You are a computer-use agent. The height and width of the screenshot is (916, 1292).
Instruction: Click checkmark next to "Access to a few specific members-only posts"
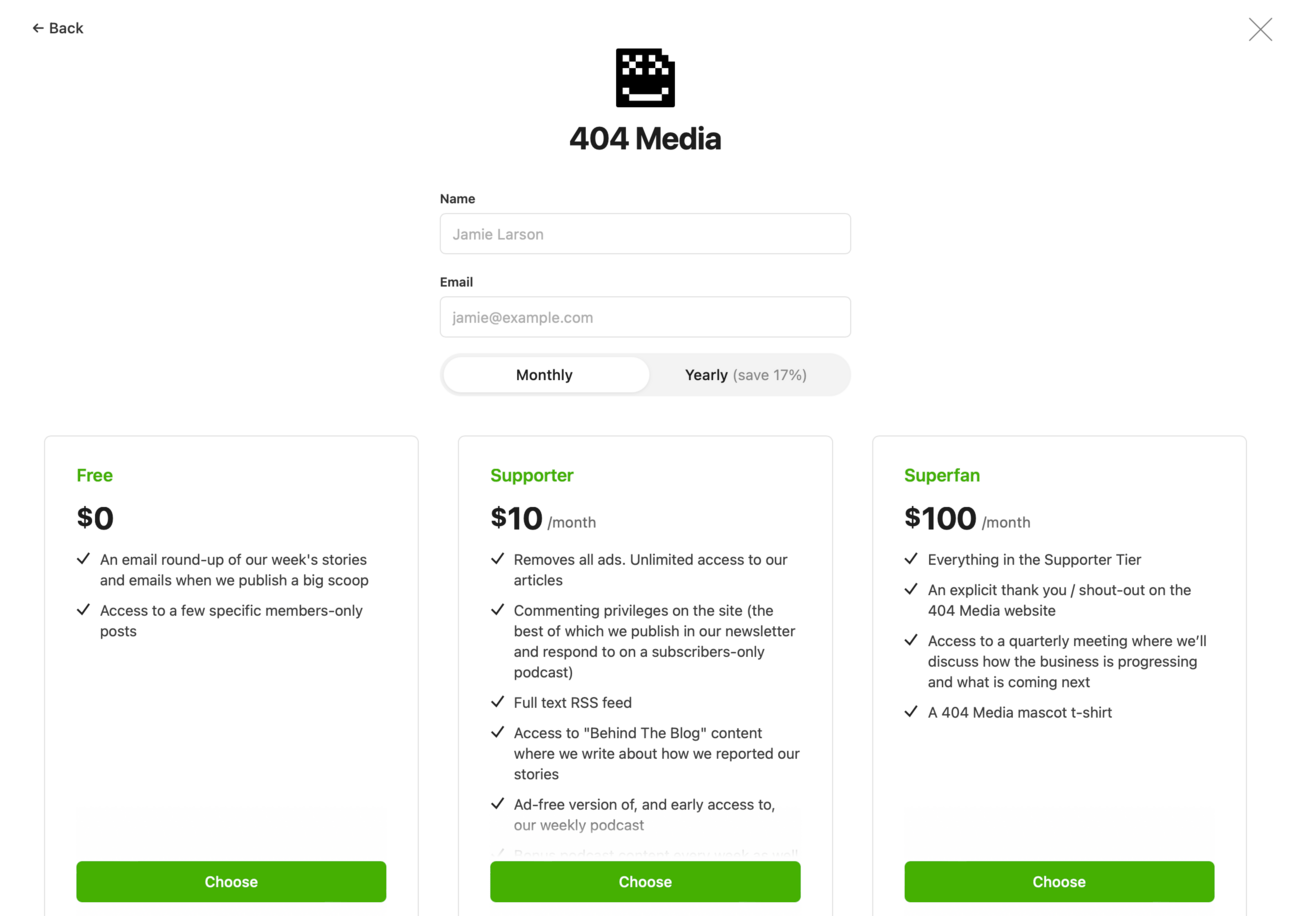tap(83, 610)
